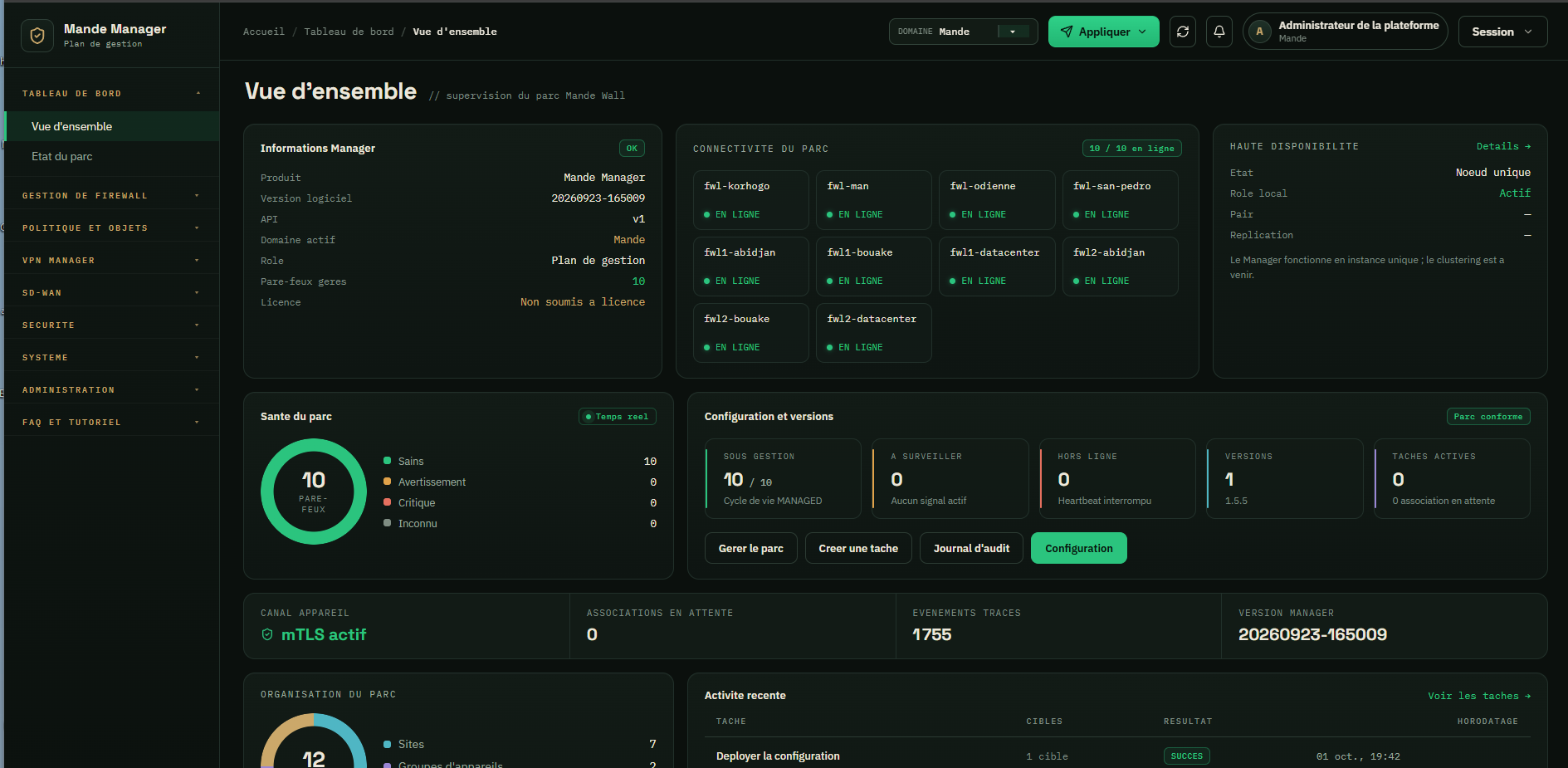The image size is (1568, 768).
Task: Open the fwl1-datacenter card
Action: (x=996, y=267)
